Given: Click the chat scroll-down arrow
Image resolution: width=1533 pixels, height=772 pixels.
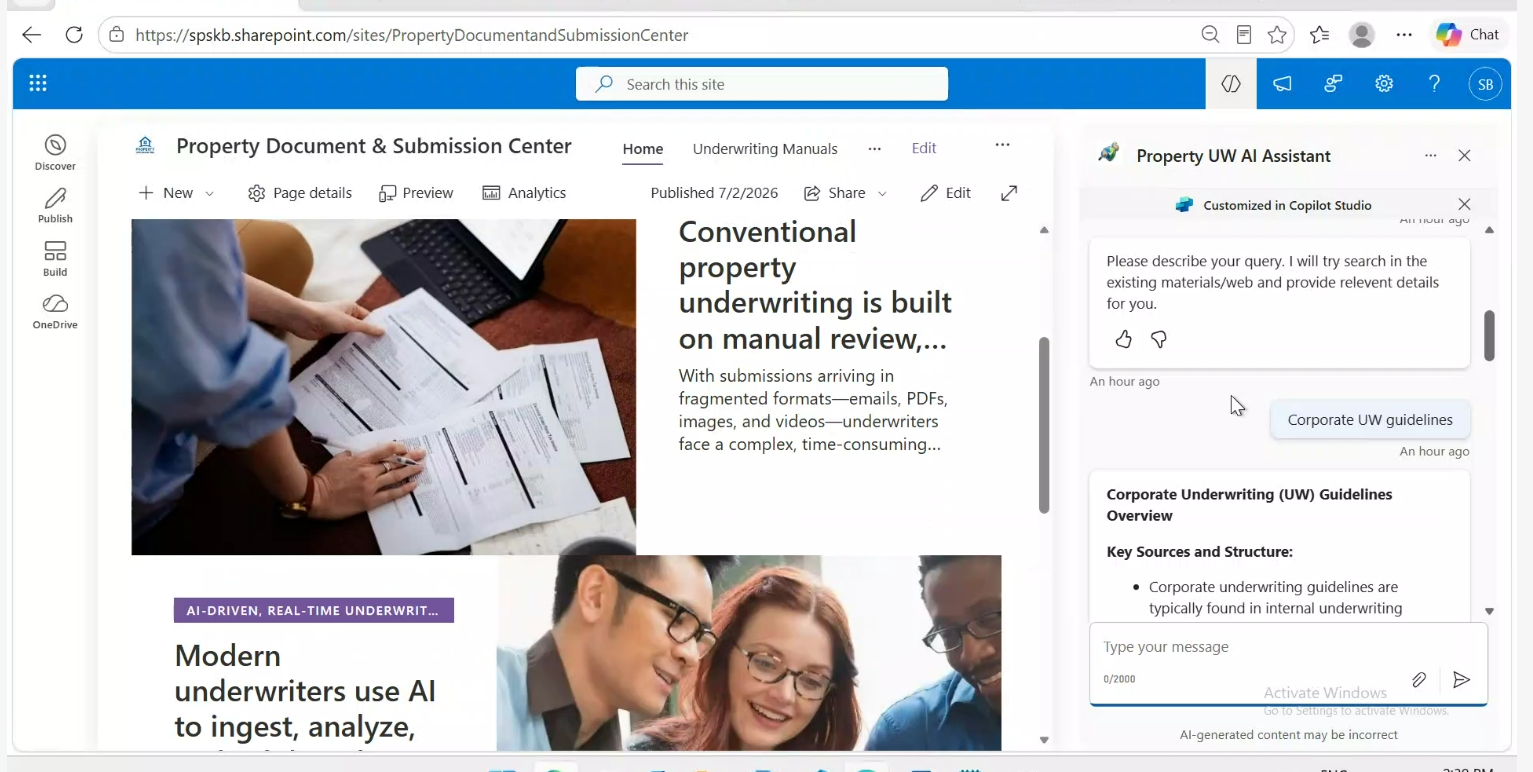Looking at the screenshot, I should pos(1489,611).
